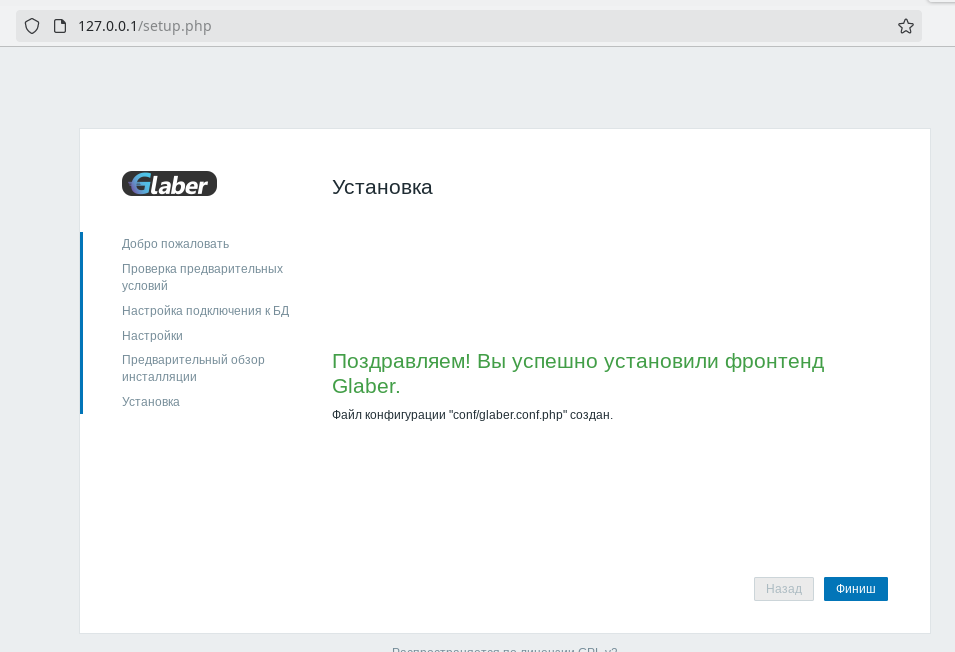
Task: Click the 'Установка' page heading
Action: pyautogui.click(x=382, y=187)
